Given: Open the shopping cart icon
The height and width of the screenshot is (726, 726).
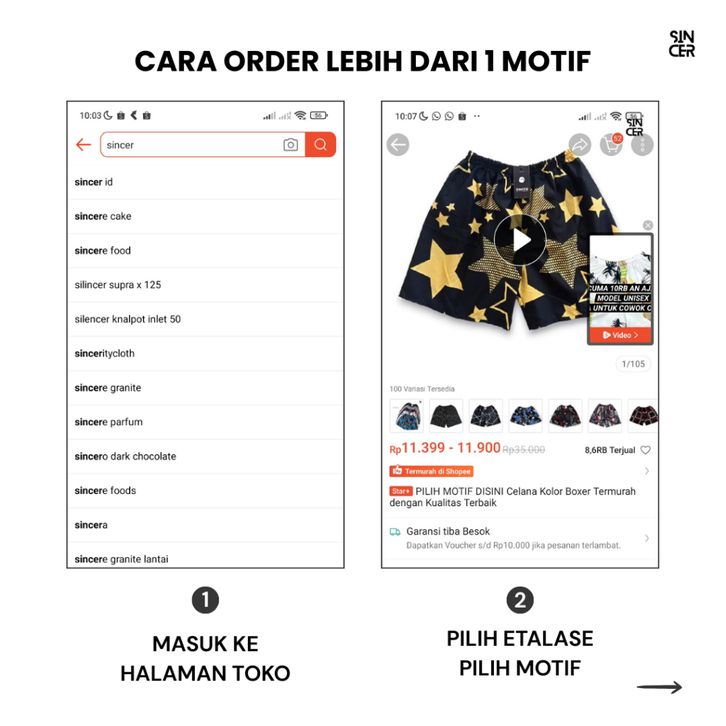Looking at the screenshot, I should coord(611,144).
